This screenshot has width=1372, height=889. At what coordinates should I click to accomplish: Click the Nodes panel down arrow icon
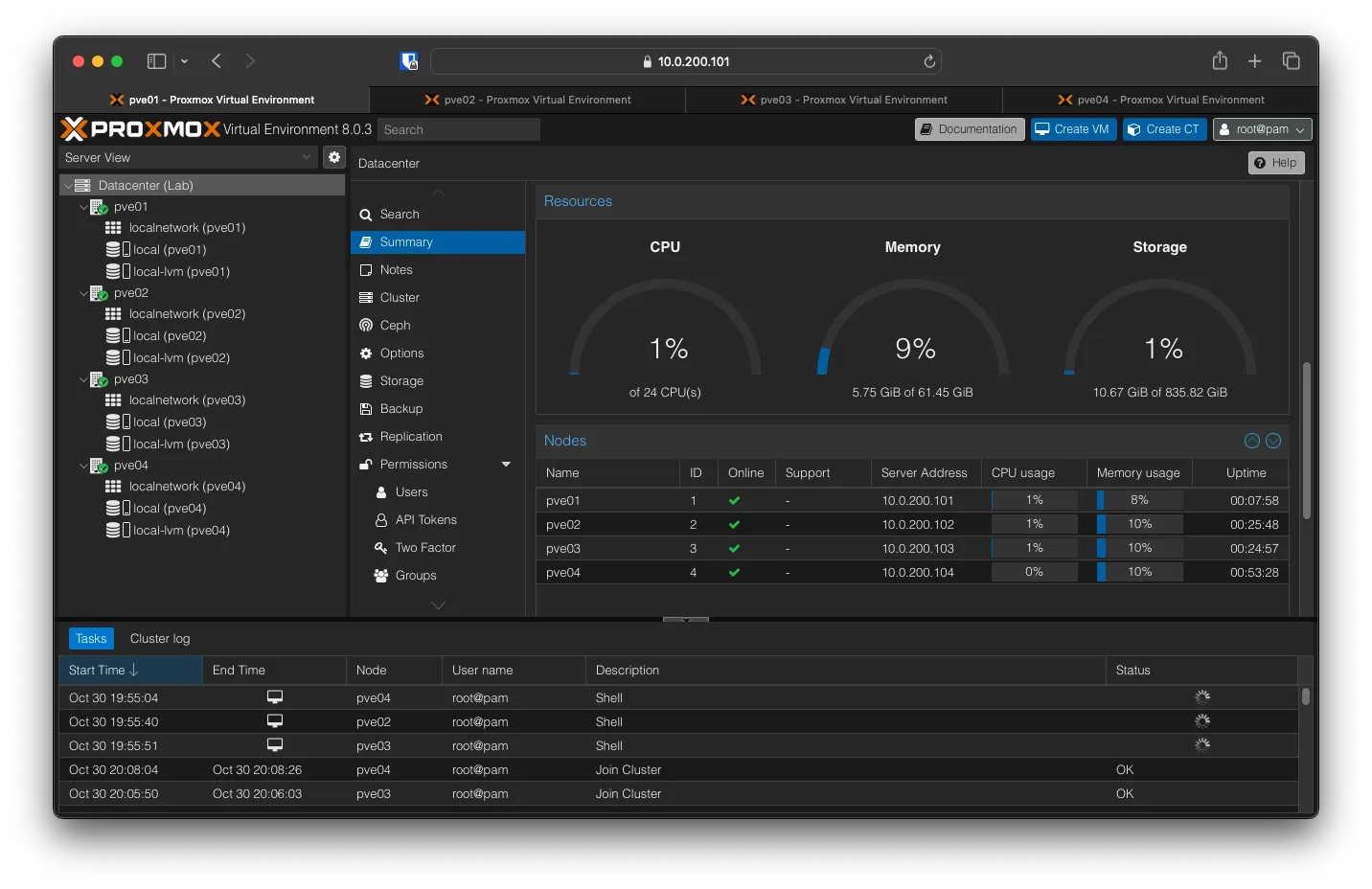(x=1273, y=441)
